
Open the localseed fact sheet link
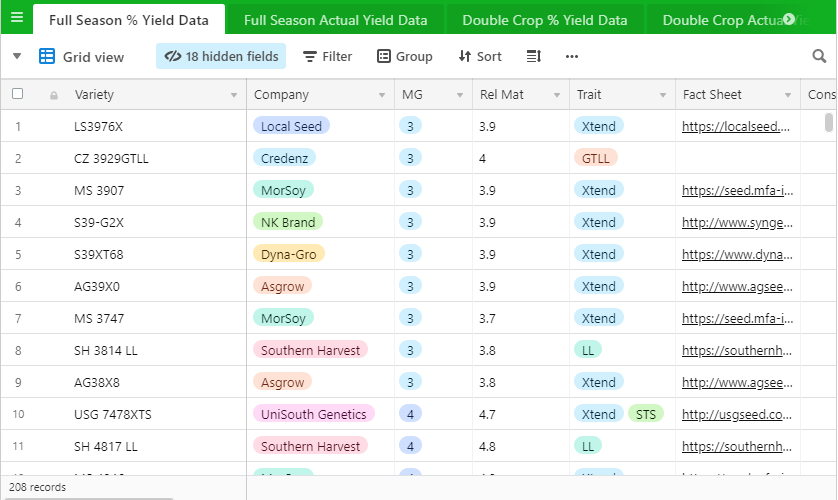tap(736, 127)
